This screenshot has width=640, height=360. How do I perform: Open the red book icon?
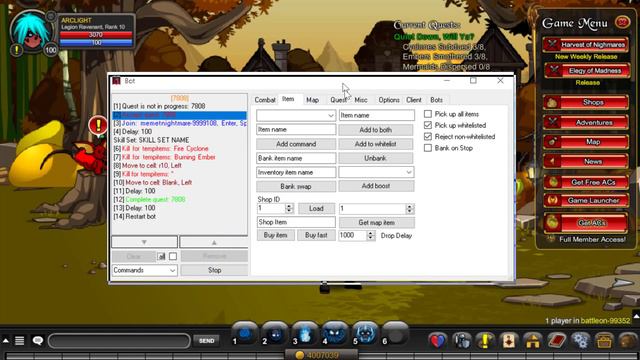pyautogui.click(x=557, y=340)
